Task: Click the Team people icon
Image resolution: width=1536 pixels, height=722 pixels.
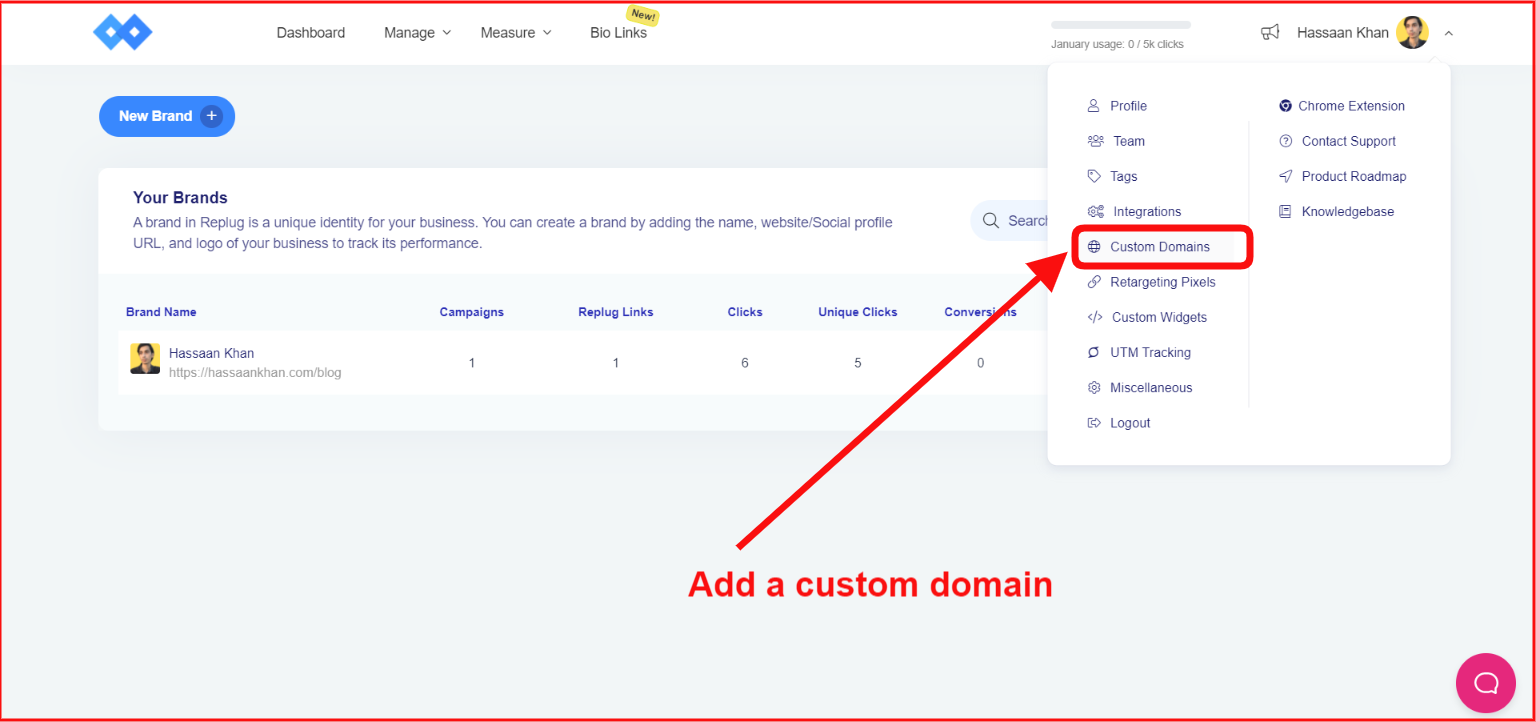Action: coord(1095,141)
